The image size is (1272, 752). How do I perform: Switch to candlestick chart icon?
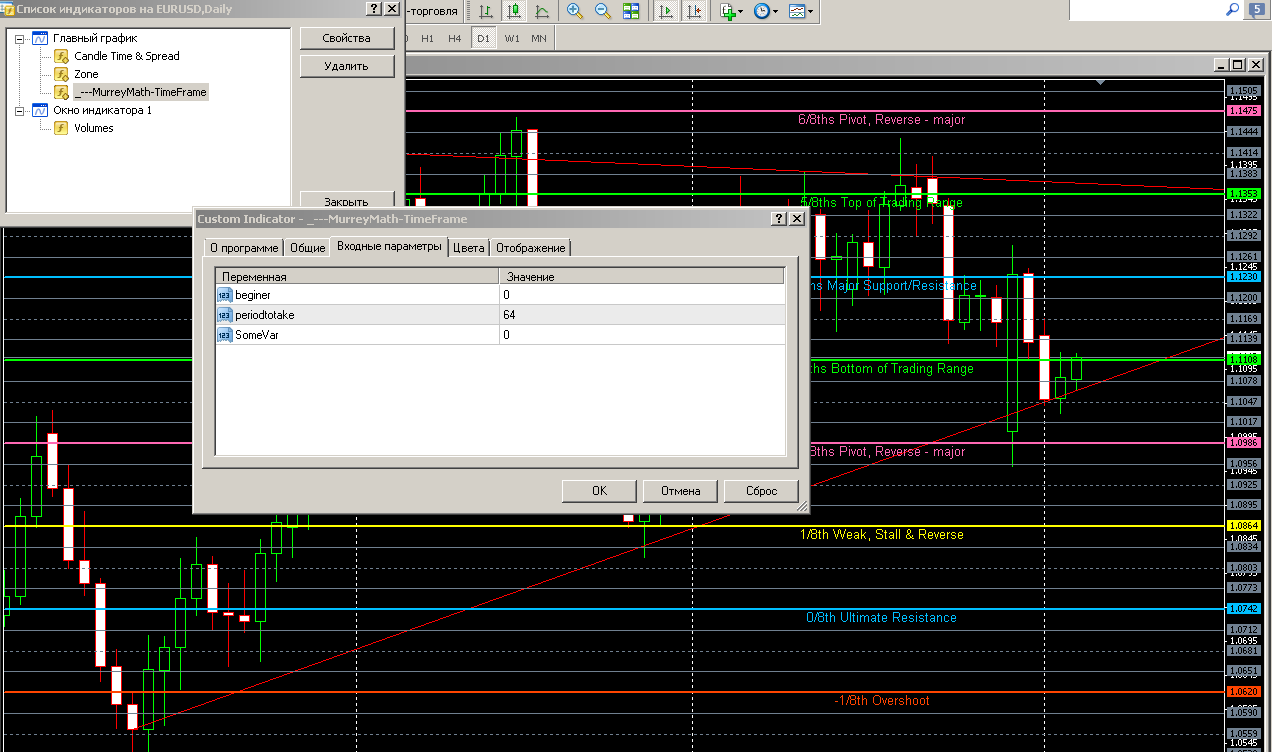pos(514,12)
